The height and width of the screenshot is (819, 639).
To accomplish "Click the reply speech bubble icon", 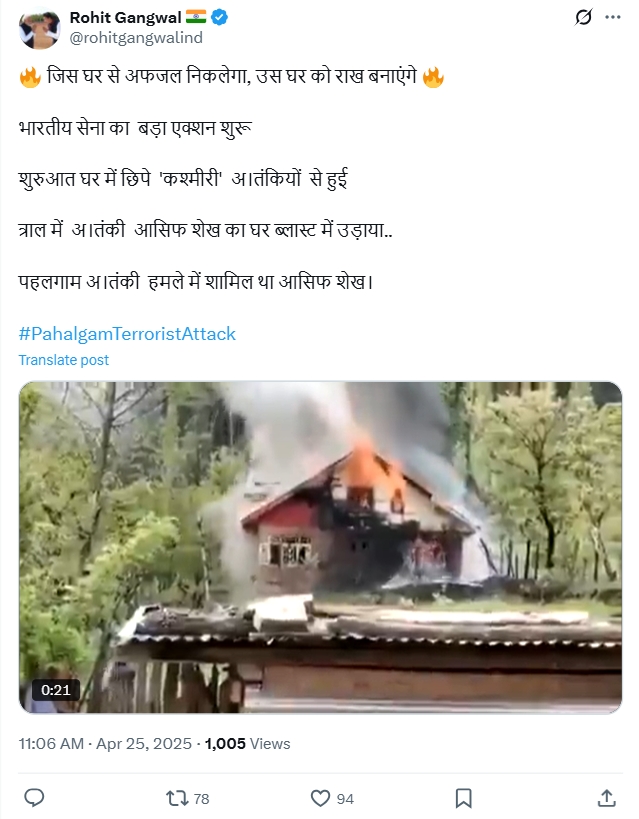I will coord(34,798).
